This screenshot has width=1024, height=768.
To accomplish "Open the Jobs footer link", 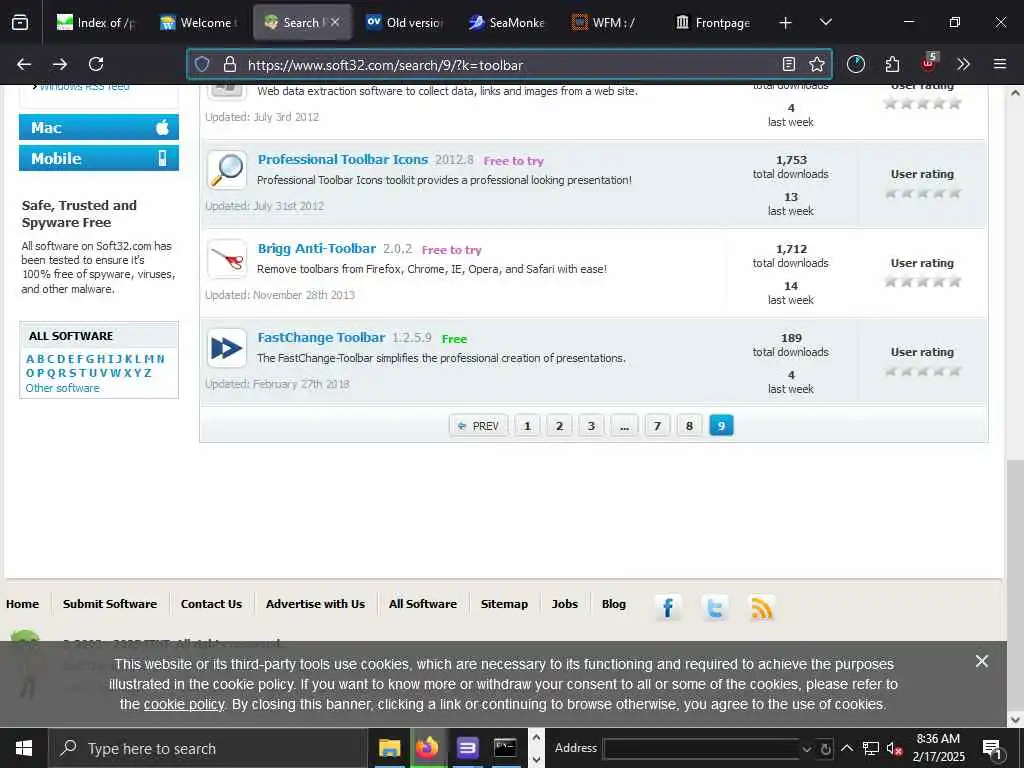I will 565,604.
